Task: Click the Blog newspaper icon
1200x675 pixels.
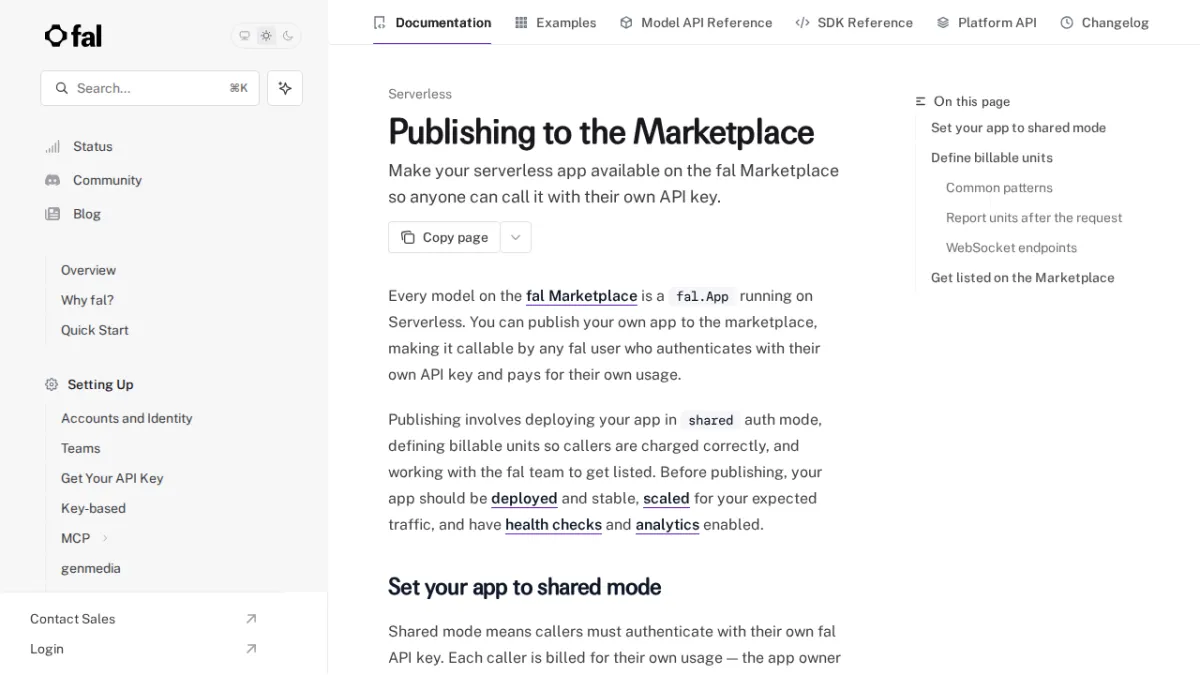Action: point(53,214)
